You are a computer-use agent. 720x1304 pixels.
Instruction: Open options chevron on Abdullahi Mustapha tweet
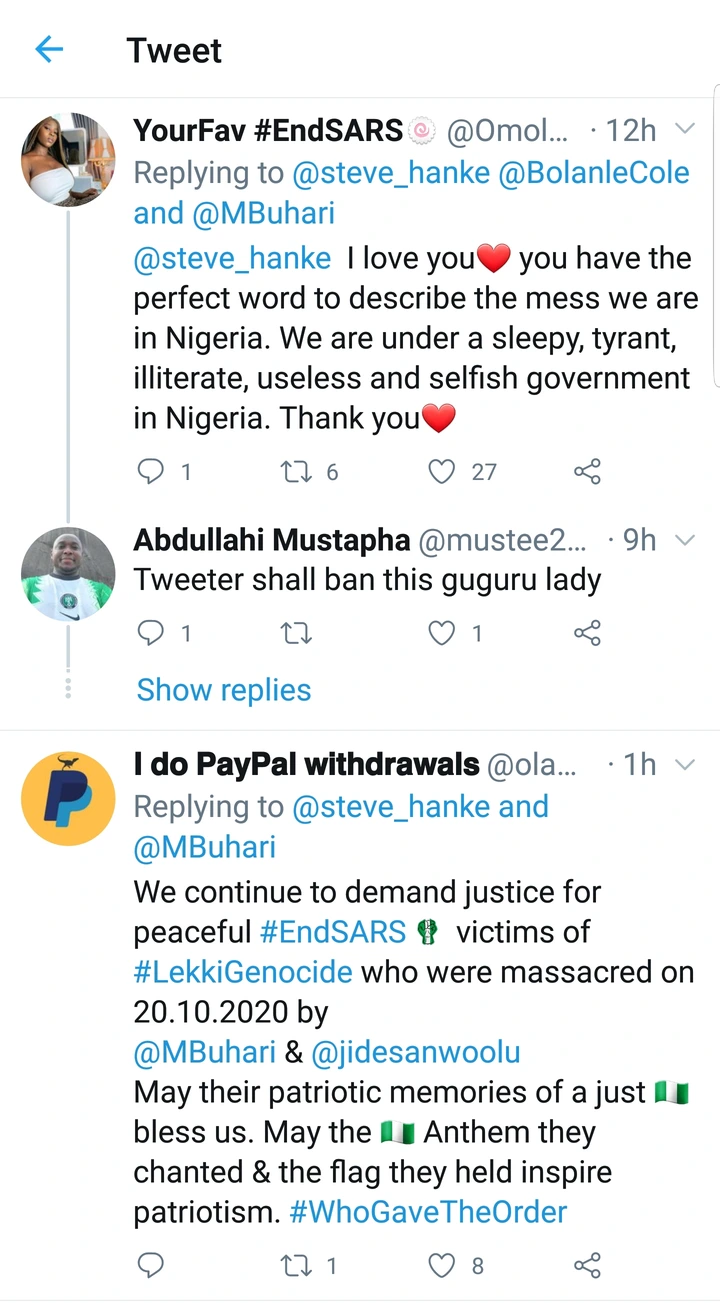685,540
